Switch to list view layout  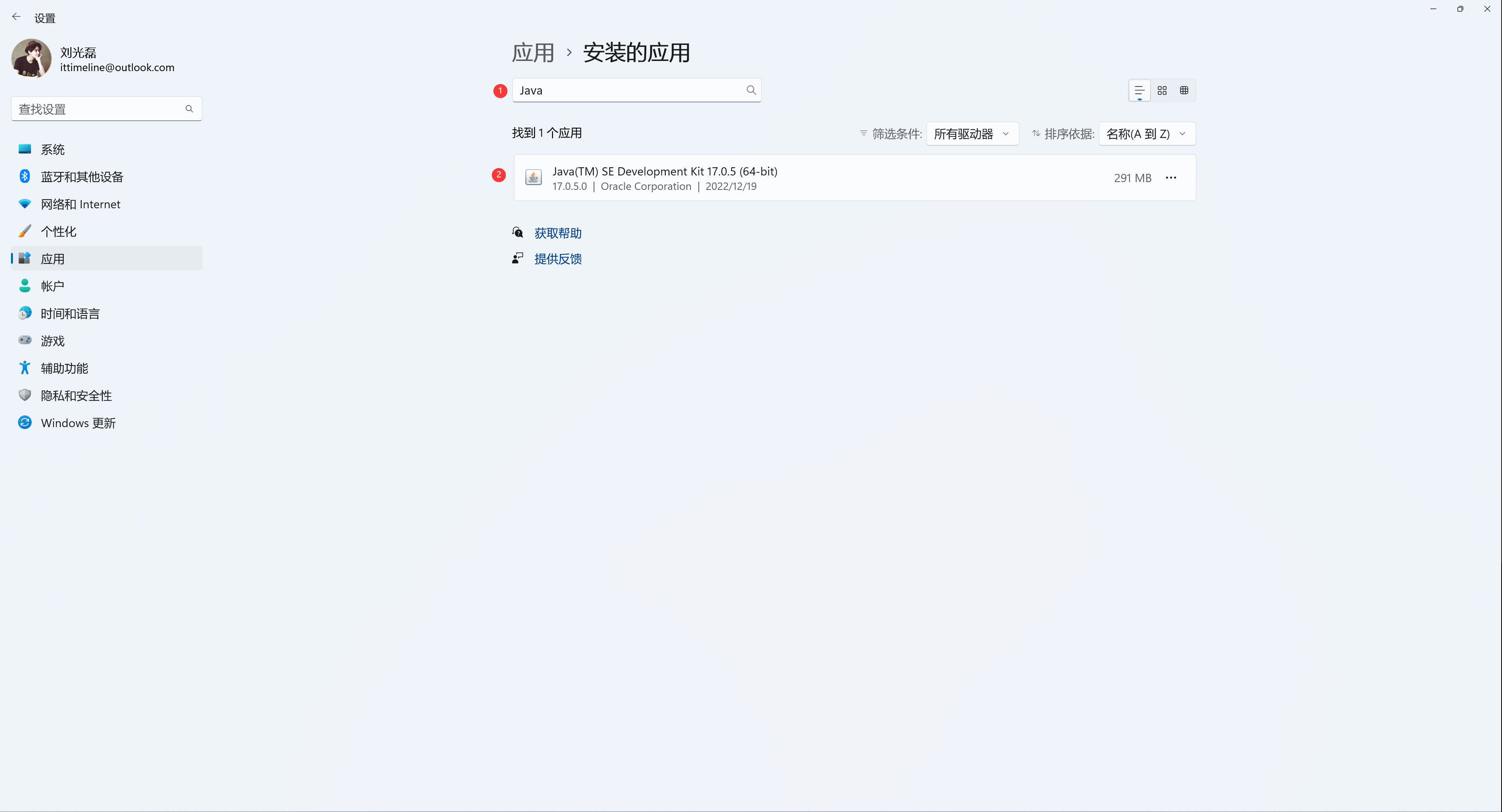[x=1139, y=90]
